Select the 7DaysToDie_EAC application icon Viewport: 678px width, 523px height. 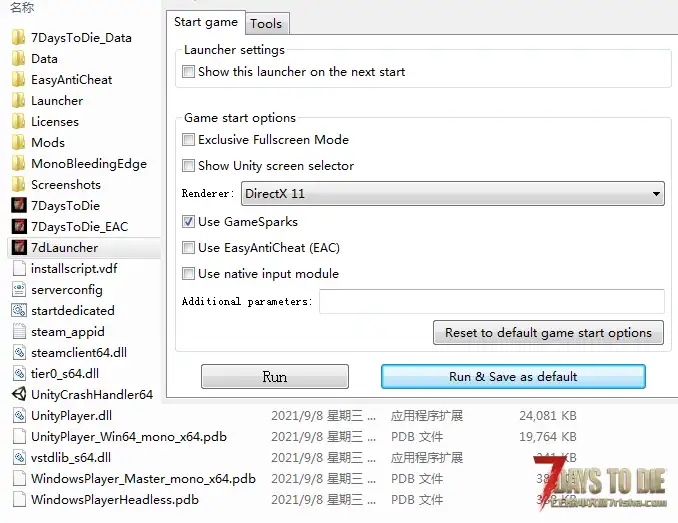[x=18, y=227]
